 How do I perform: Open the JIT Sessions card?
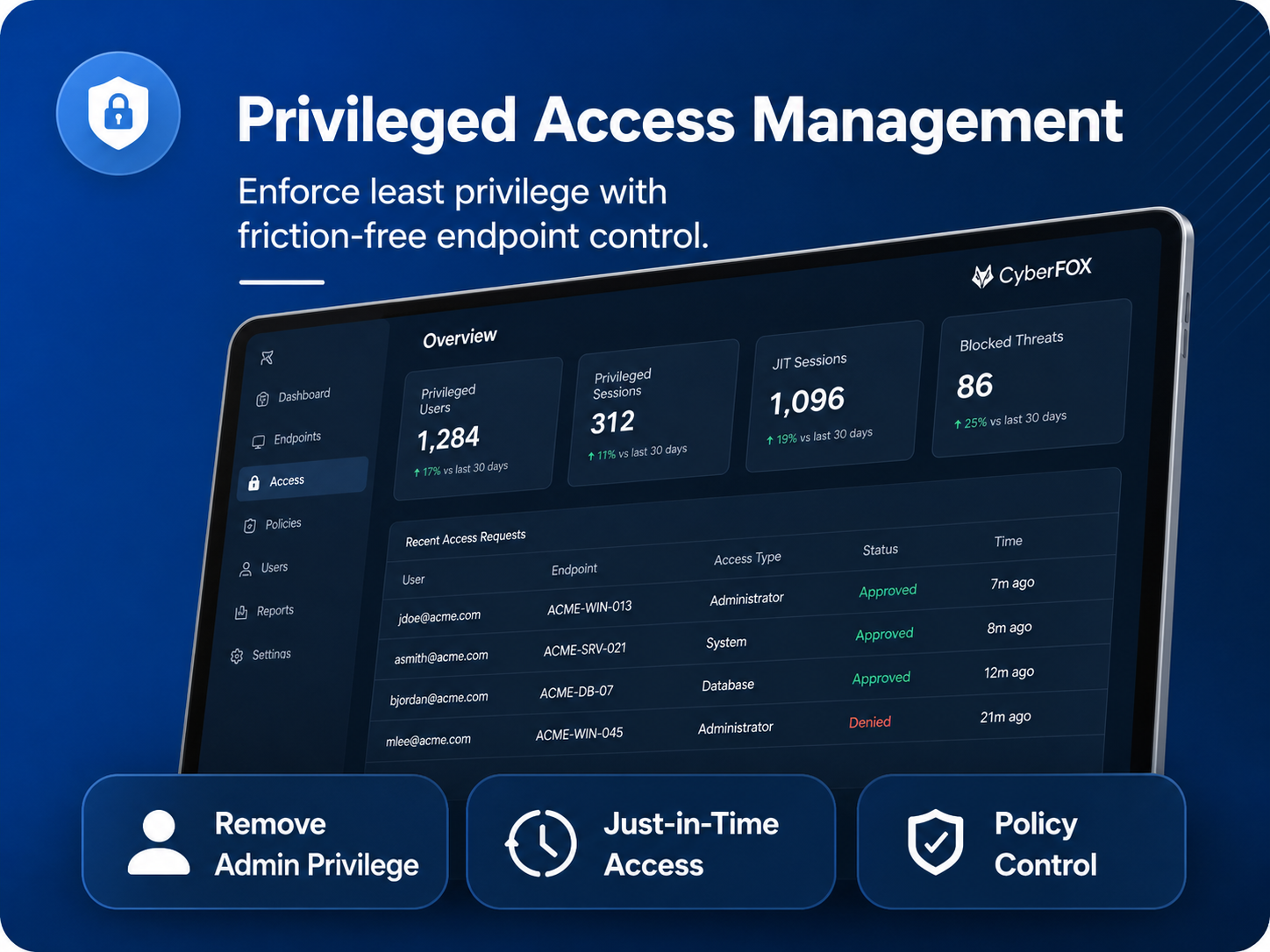pos(834,395)
